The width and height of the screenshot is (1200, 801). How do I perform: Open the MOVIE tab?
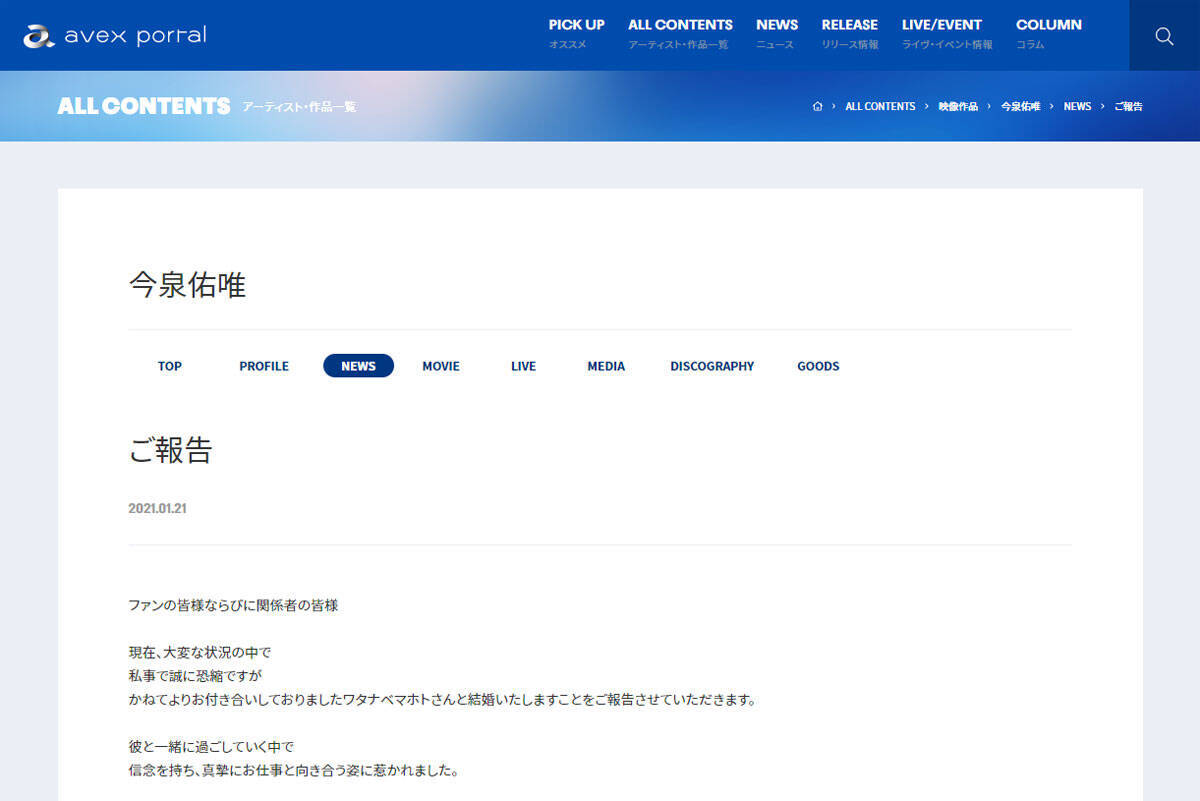point(441,366)
